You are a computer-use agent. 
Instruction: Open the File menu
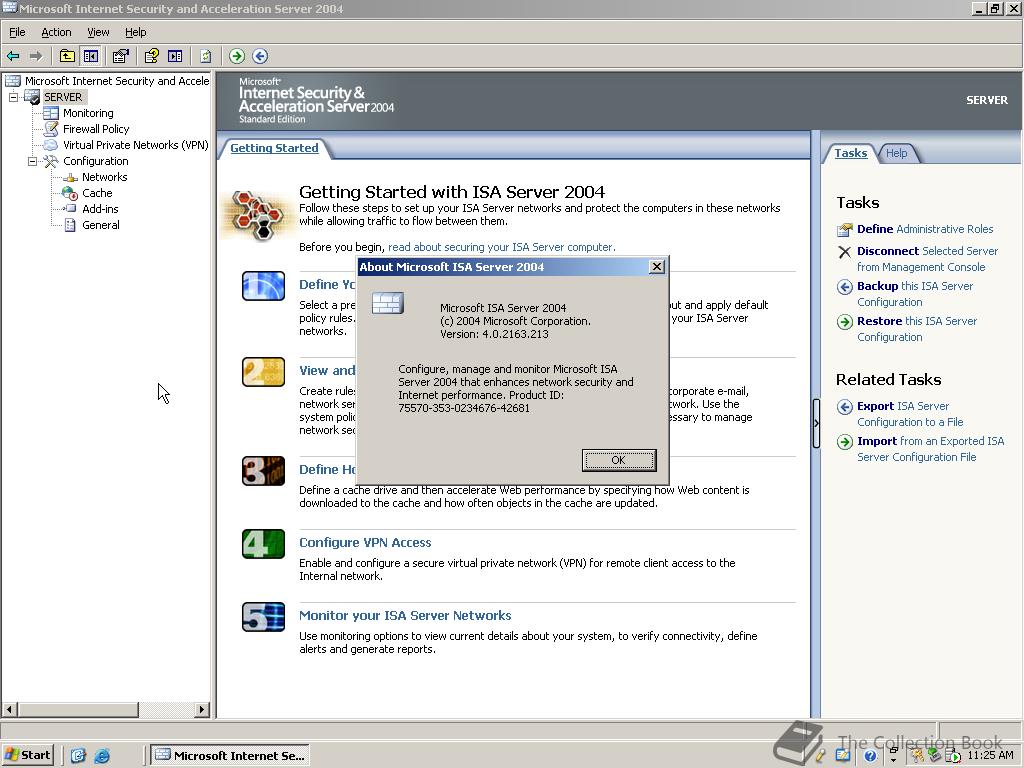pyautogui.click(x=17, y=32)
